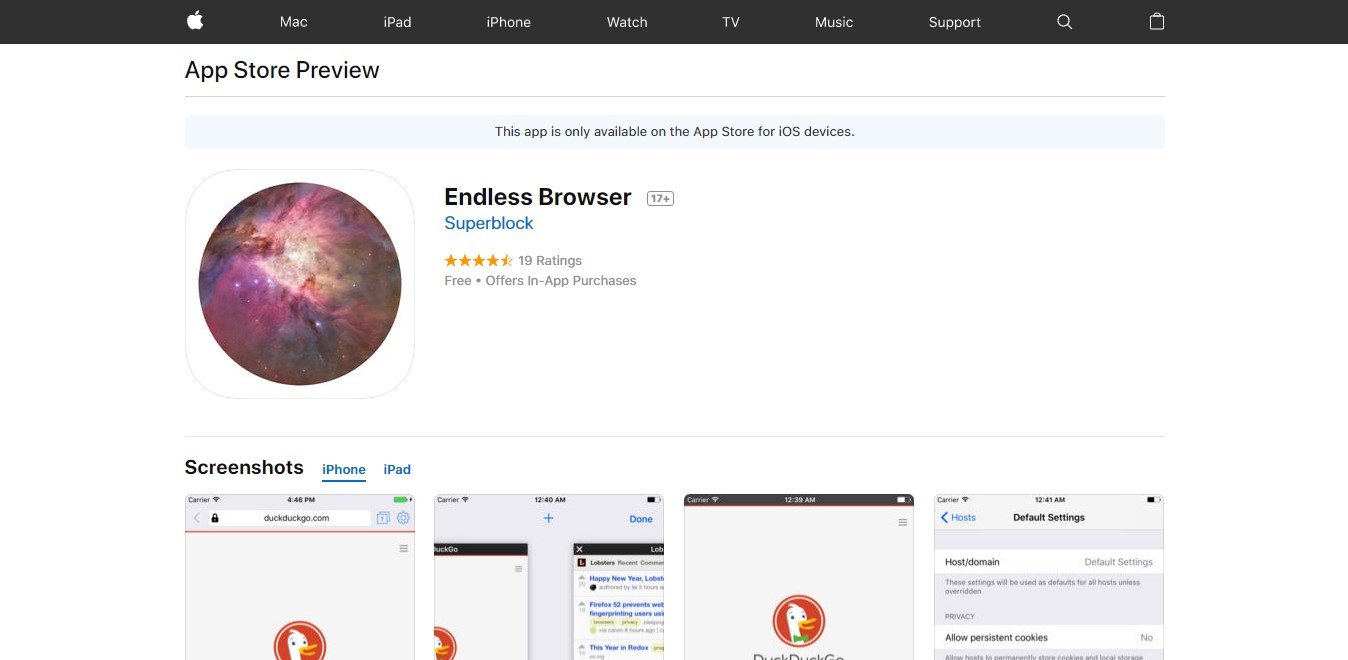Click the Default Settings title in the fourth screenshot

(1049, 518)
